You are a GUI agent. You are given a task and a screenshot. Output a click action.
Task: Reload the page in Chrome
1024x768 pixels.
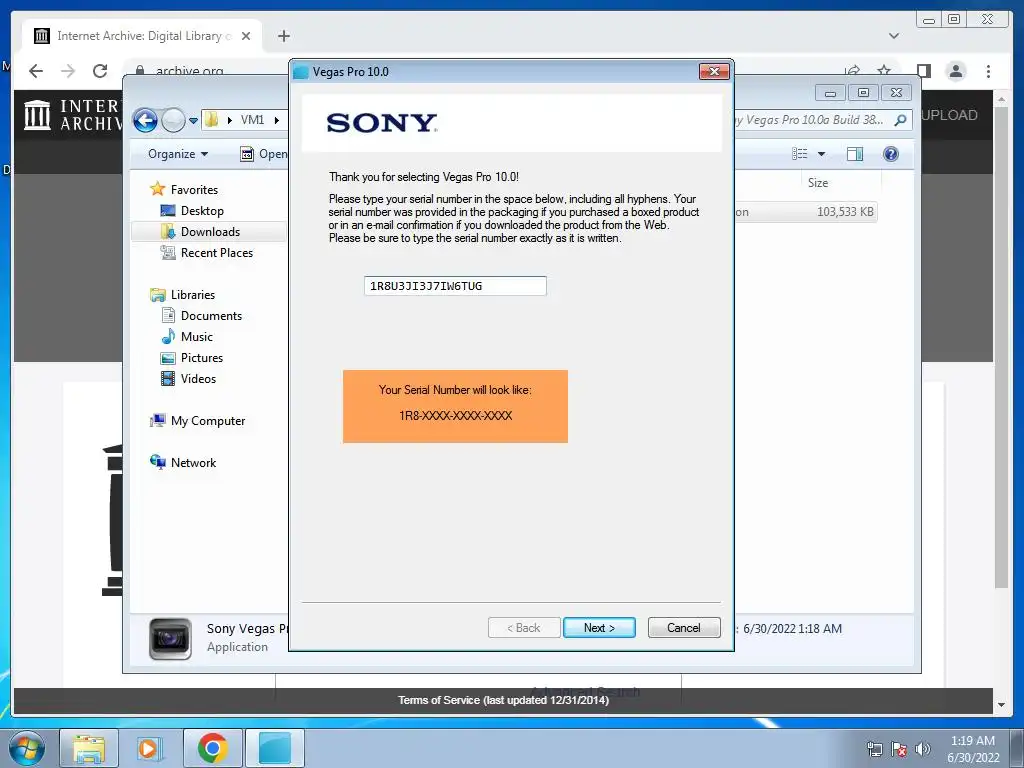tap(100, 71)
